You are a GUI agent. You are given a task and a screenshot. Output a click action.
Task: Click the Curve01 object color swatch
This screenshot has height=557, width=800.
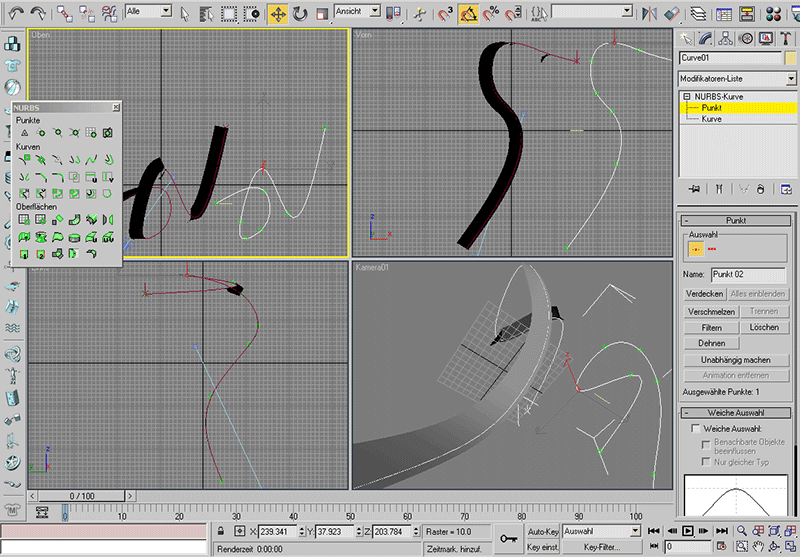(790, 58)
